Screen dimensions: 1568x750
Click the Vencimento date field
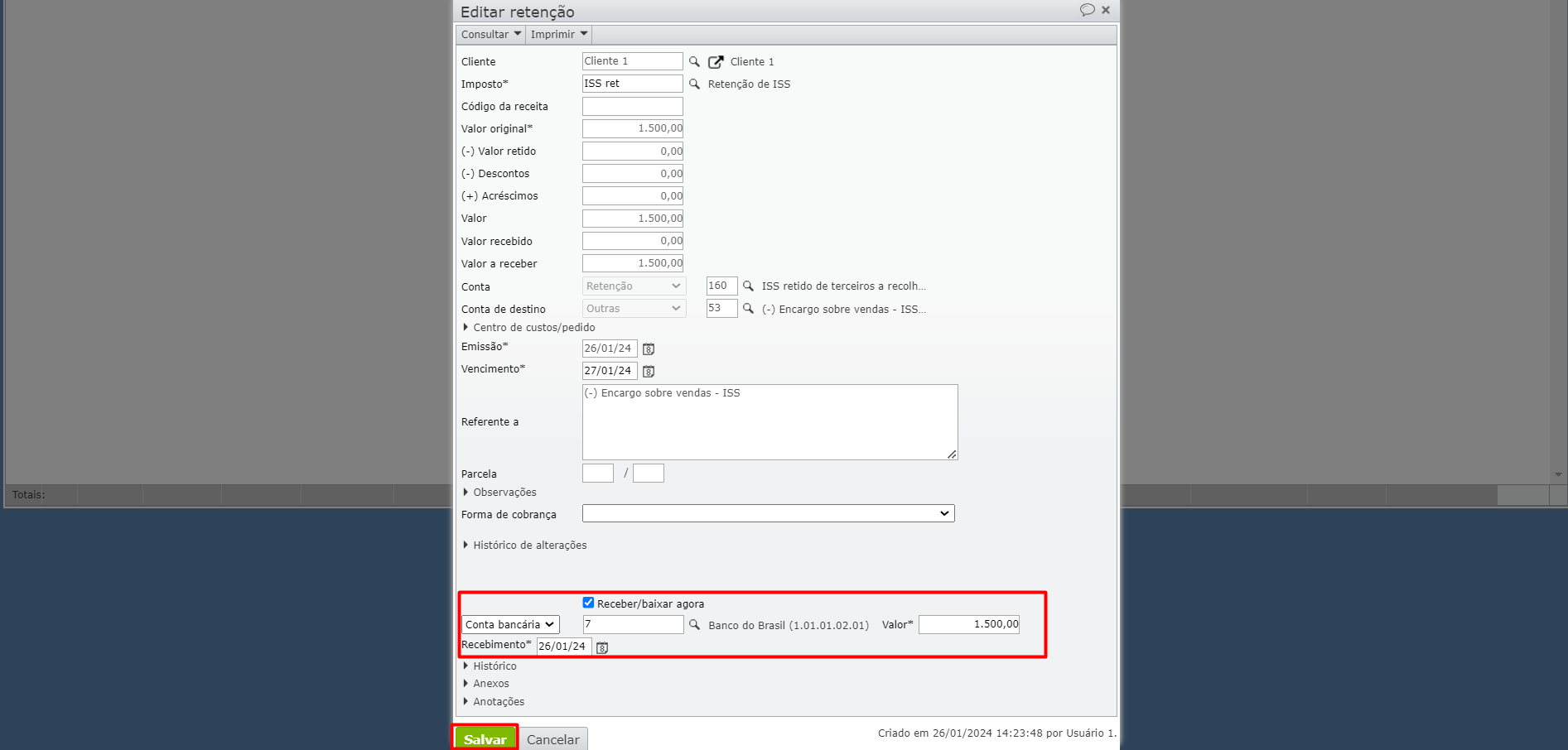(x=610, y=371)
